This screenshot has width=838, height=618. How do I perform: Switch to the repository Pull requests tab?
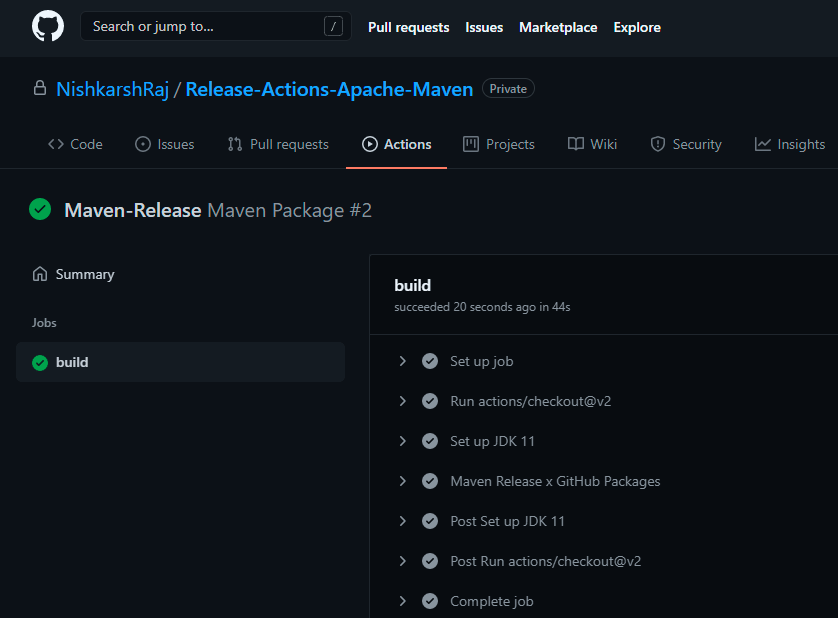coord(278,144)
